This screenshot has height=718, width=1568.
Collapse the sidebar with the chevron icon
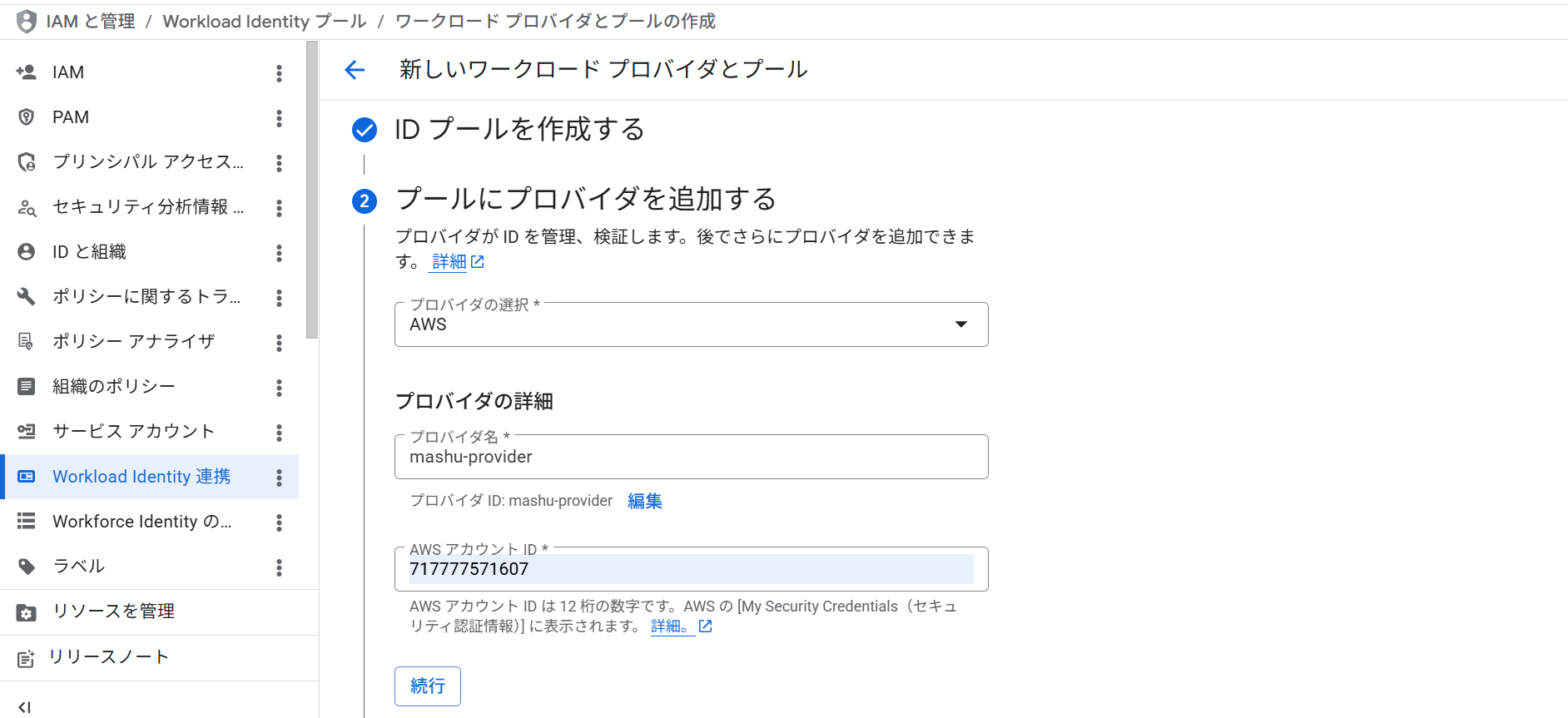point(24,707)
